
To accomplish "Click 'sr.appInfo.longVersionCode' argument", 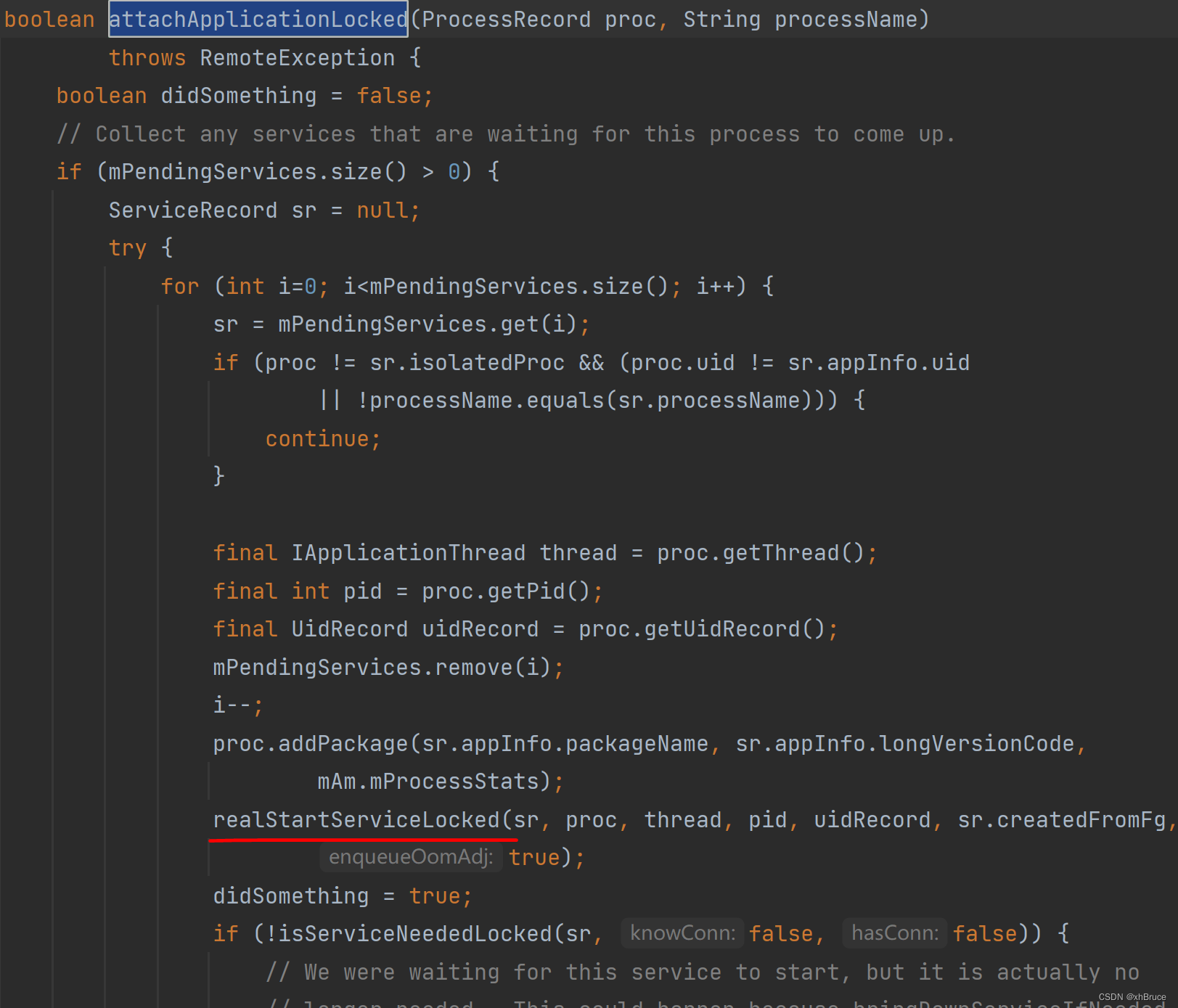I will pyautogui.click(x=904, y=744).
